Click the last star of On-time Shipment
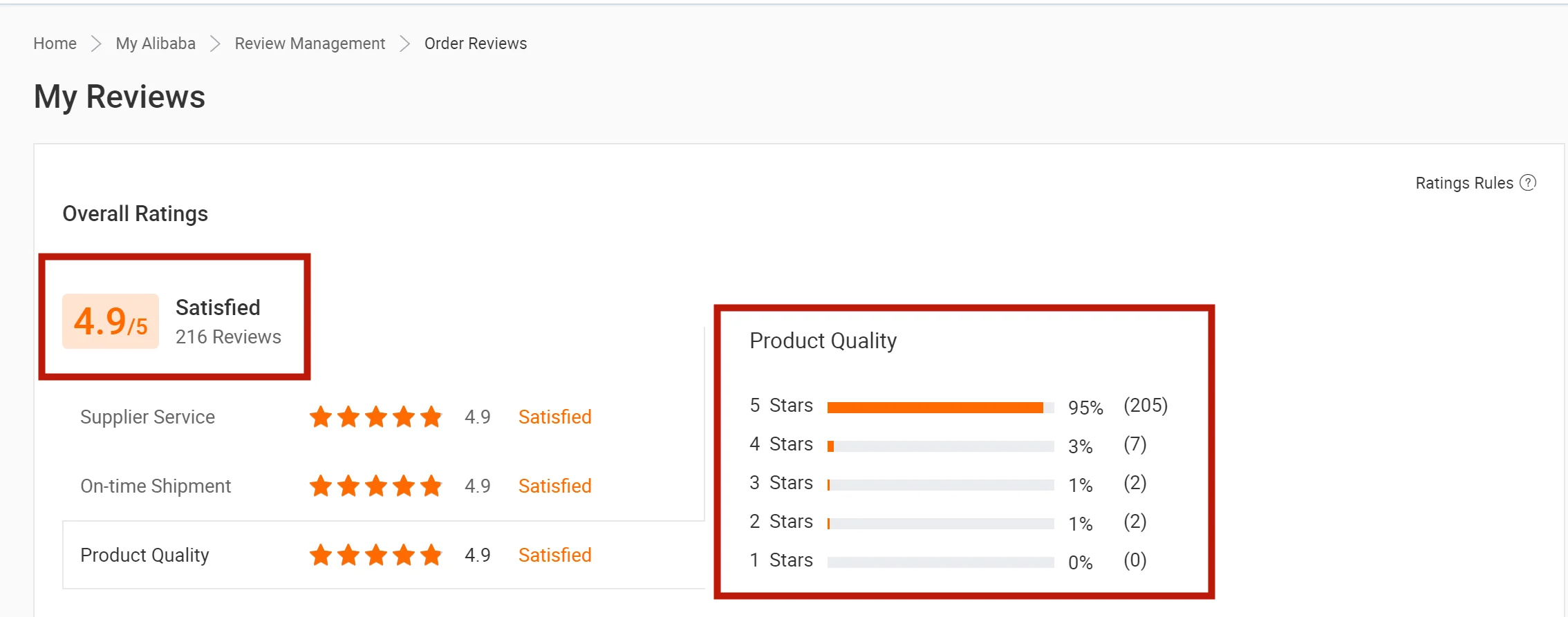The height and width of the screenshot is (617, 1568). pos(431,486)
